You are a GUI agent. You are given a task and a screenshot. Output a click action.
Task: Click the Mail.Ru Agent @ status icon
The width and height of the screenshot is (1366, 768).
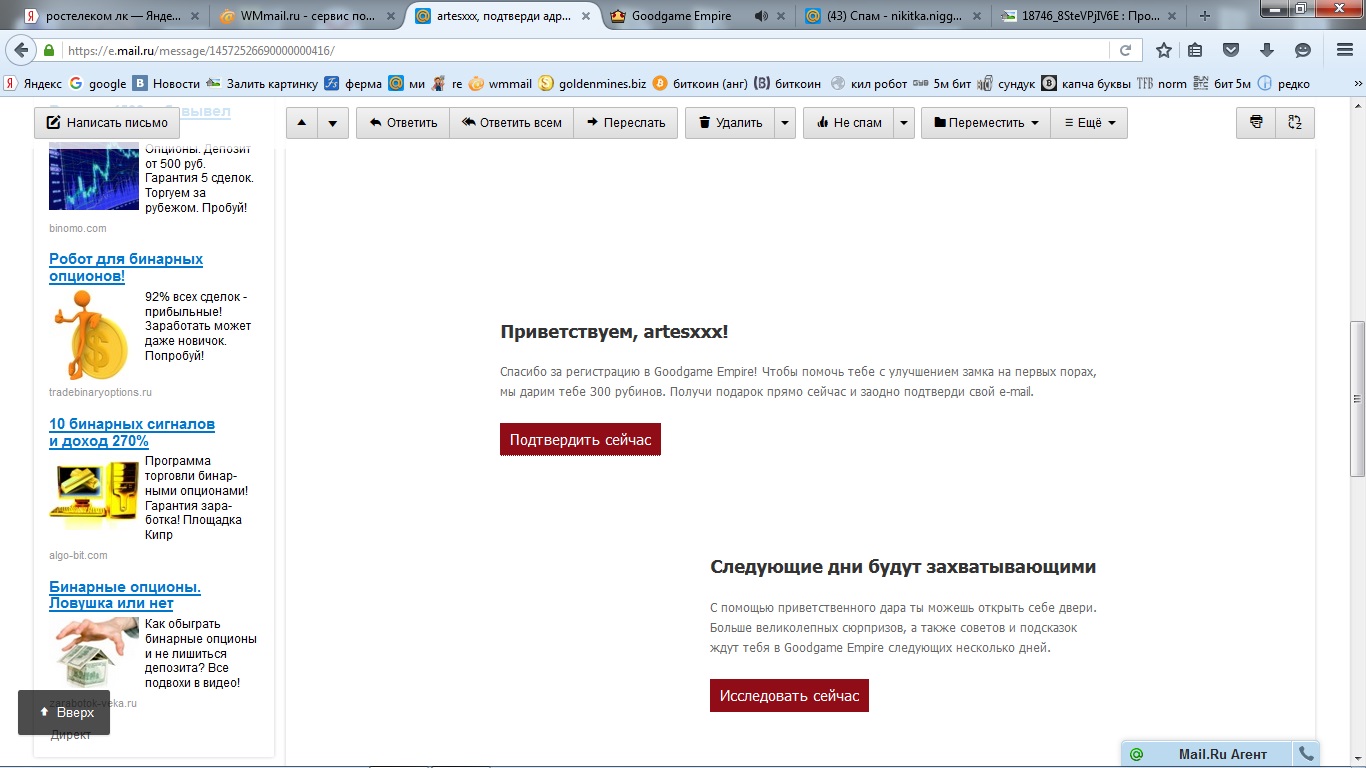click(x=1136, y=754)
